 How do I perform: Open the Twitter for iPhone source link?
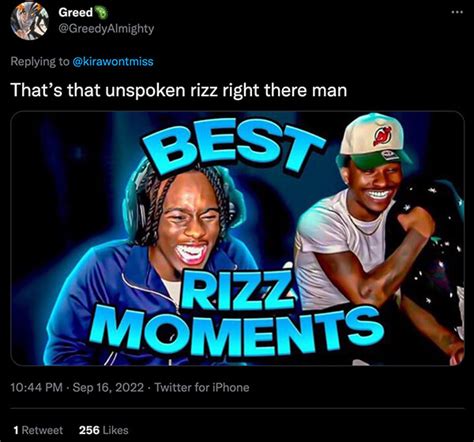click(x=202, y=388)
